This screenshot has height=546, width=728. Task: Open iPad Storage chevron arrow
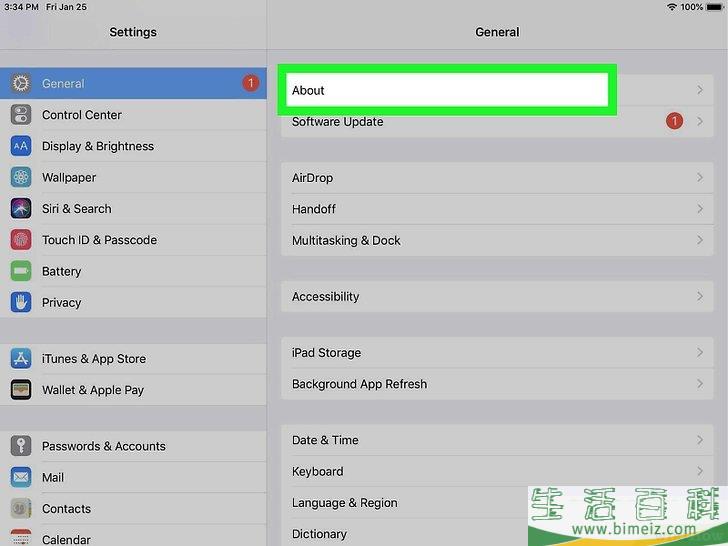(700, 352)
